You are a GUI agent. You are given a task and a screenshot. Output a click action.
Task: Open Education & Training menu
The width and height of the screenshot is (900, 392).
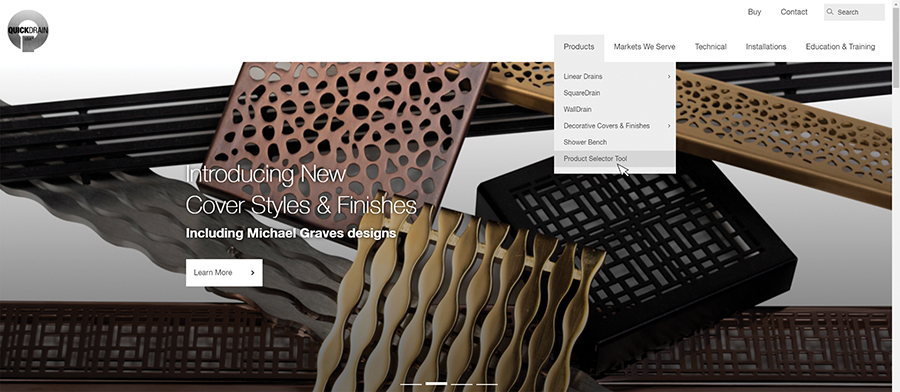(840, 47)
